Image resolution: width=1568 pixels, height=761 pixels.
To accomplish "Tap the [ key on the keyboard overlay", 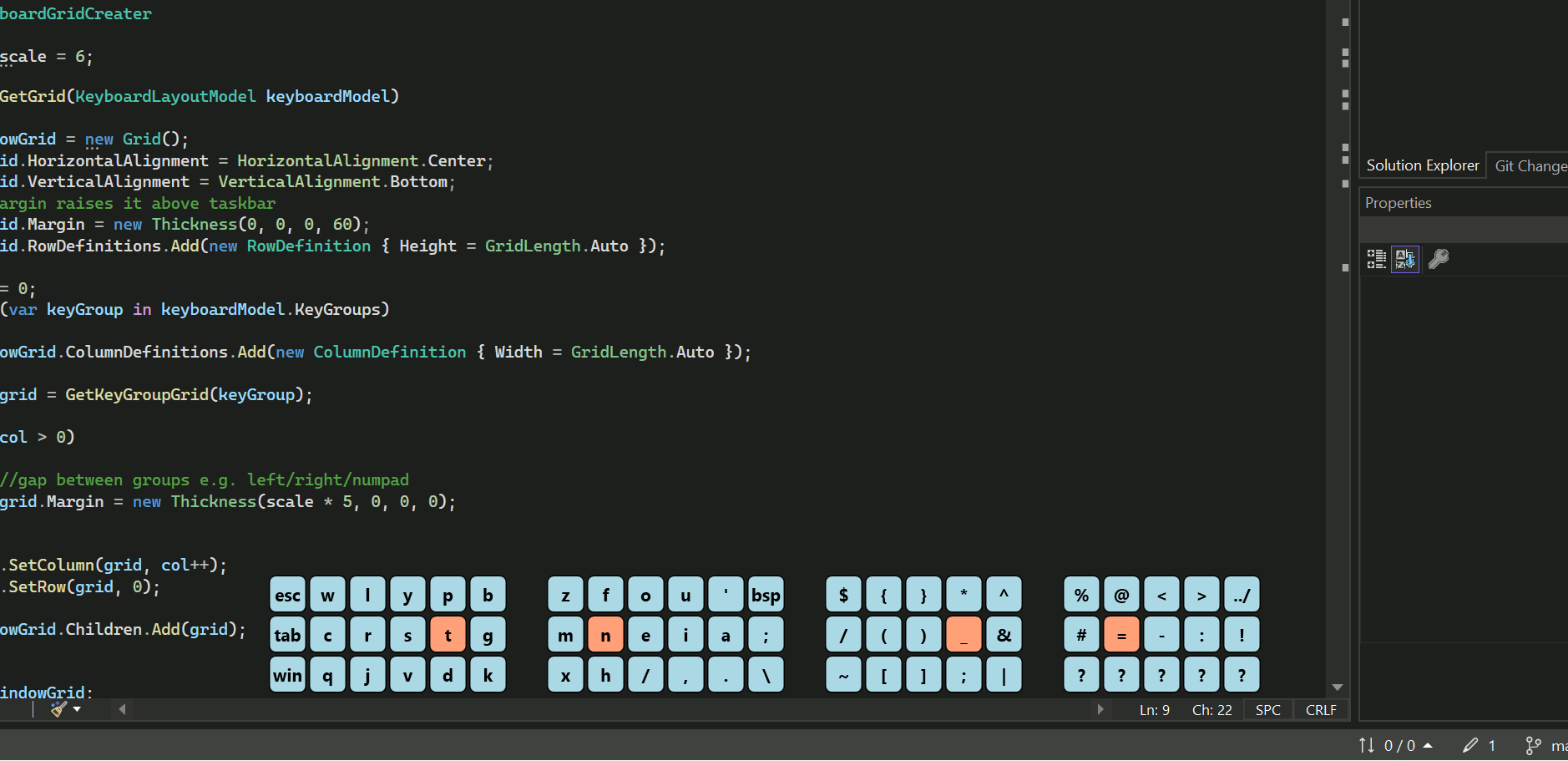I will (x=883, y=675).
